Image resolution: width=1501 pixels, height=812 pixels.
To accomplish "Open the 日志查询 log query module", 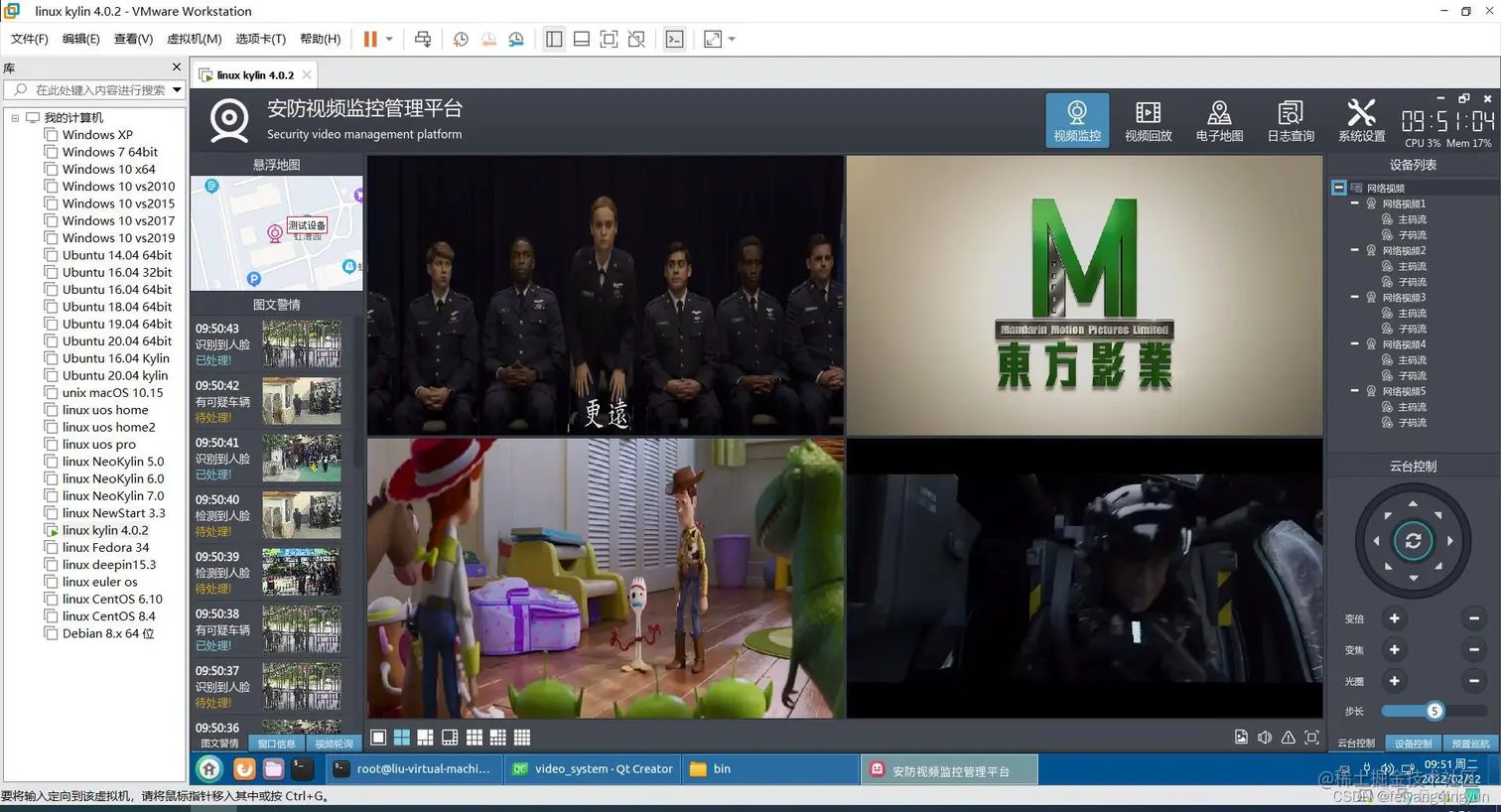I will coord(1291,120).
